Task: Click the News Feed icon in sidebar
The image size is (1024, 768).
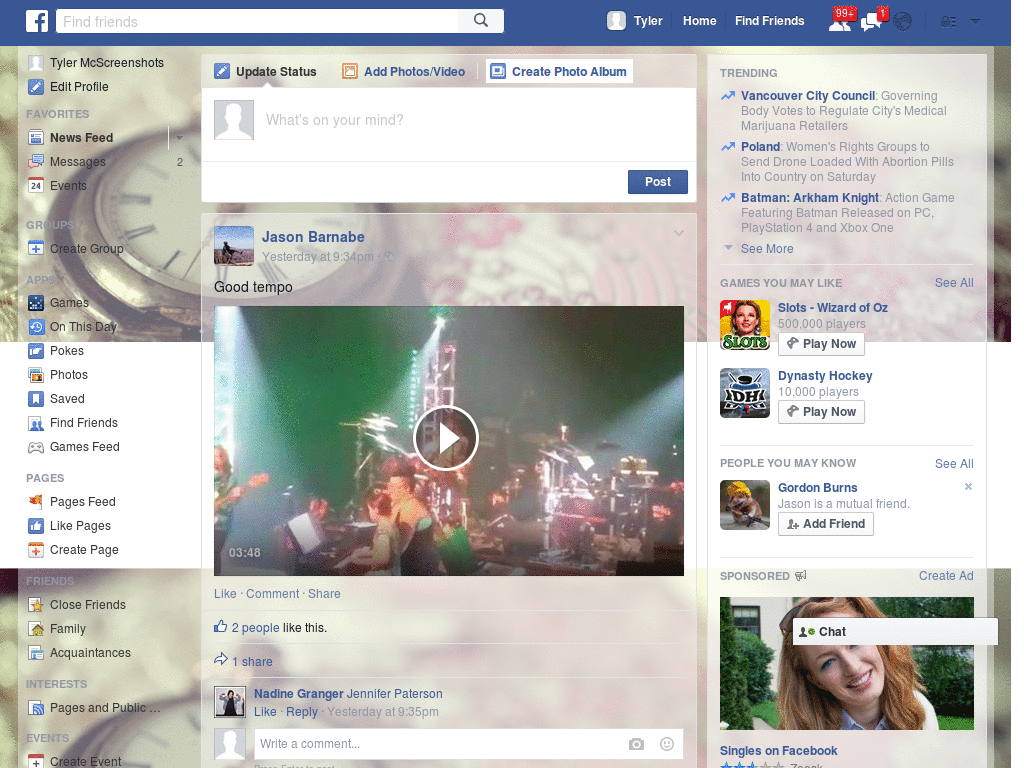Action: [36, 138]
